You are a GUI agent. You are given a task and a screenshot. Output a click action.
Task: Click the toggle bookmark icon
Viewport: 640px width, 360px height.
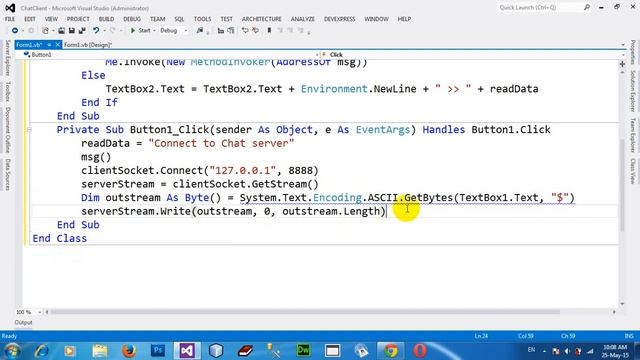tap(269, 31)
